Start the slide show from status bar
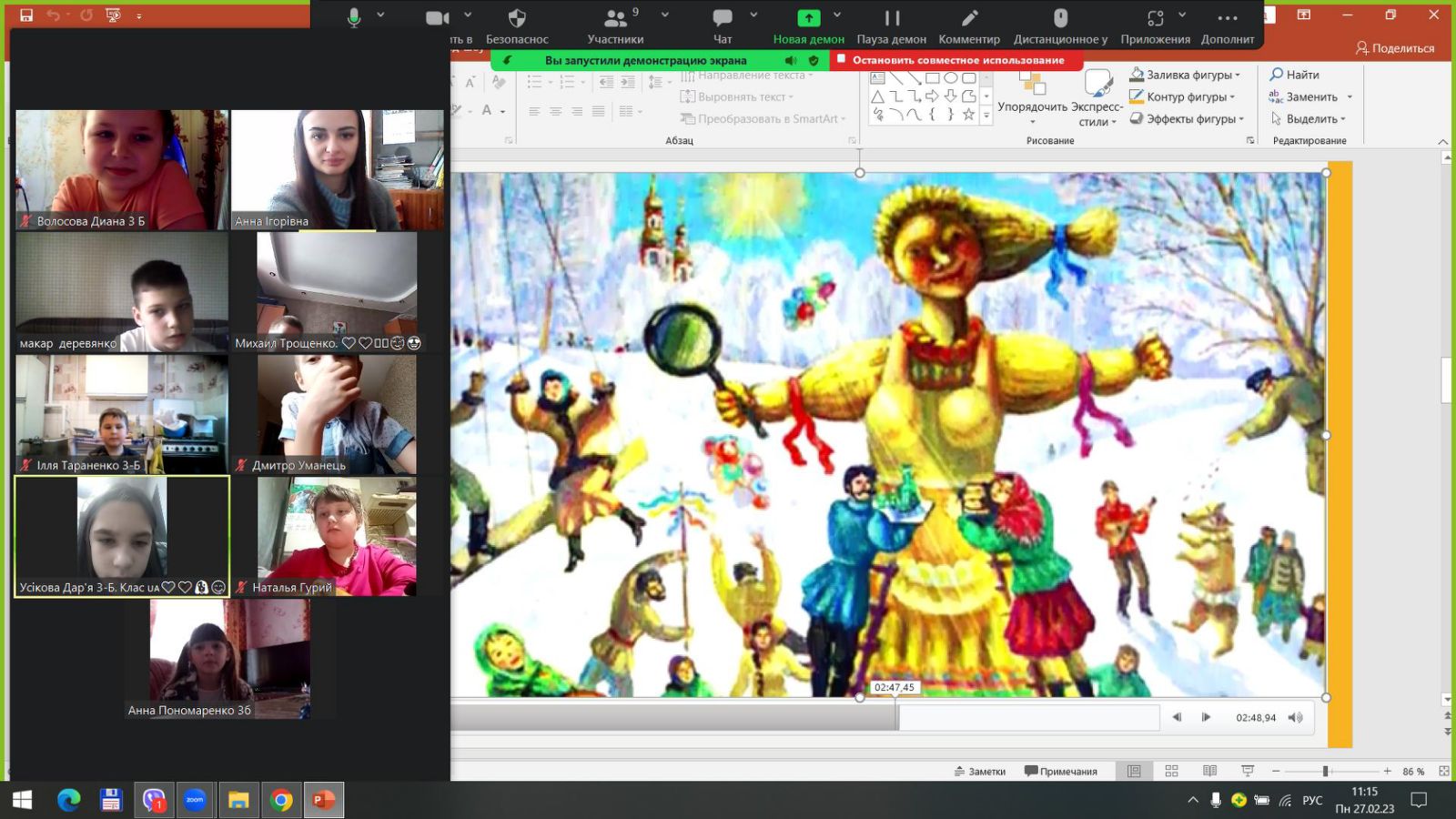This screenshot has height=819, width=1456. pos(1248,771)
